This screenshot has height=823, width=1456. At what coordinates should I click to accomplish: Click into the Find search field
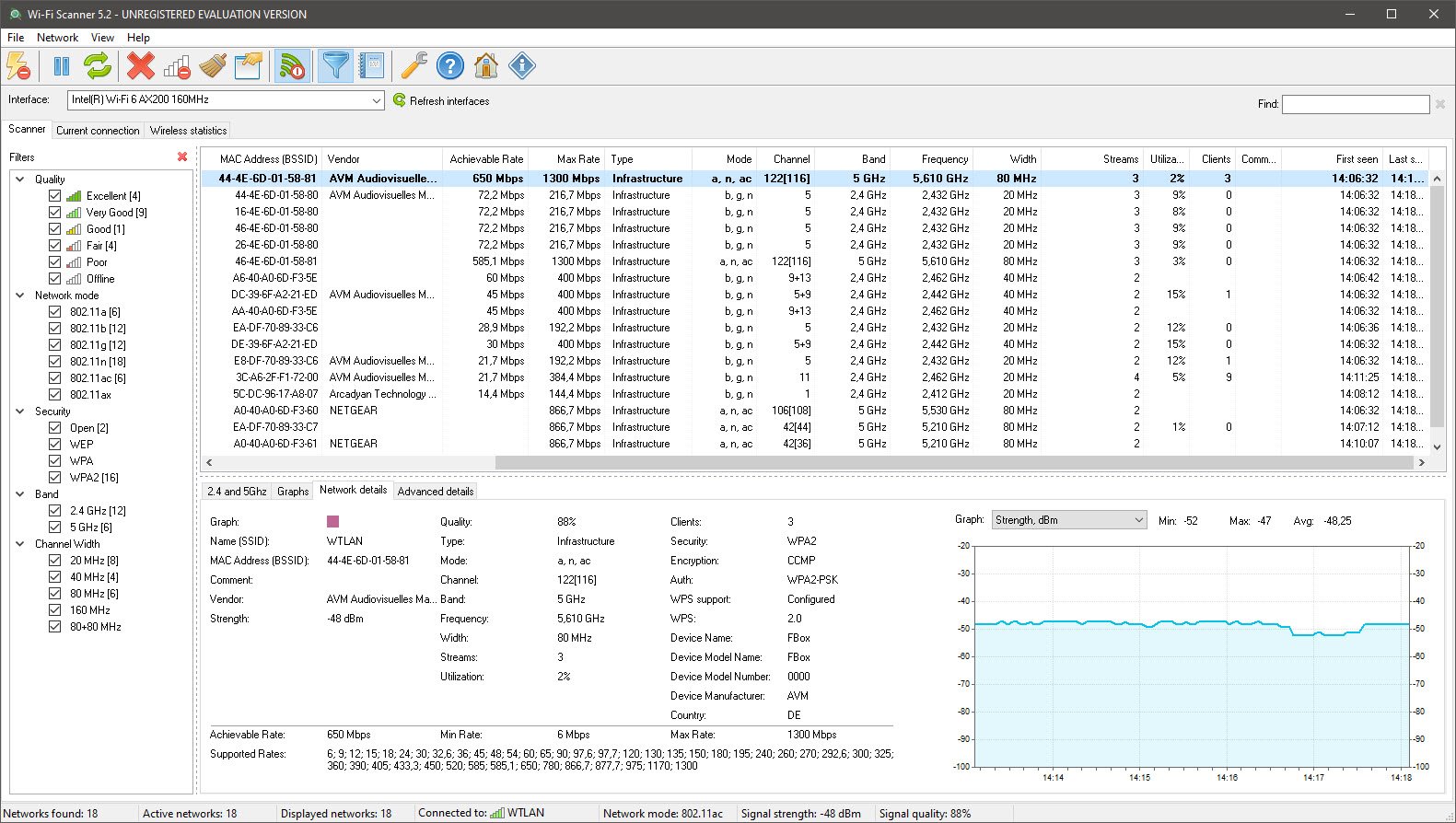(1355, 105)
